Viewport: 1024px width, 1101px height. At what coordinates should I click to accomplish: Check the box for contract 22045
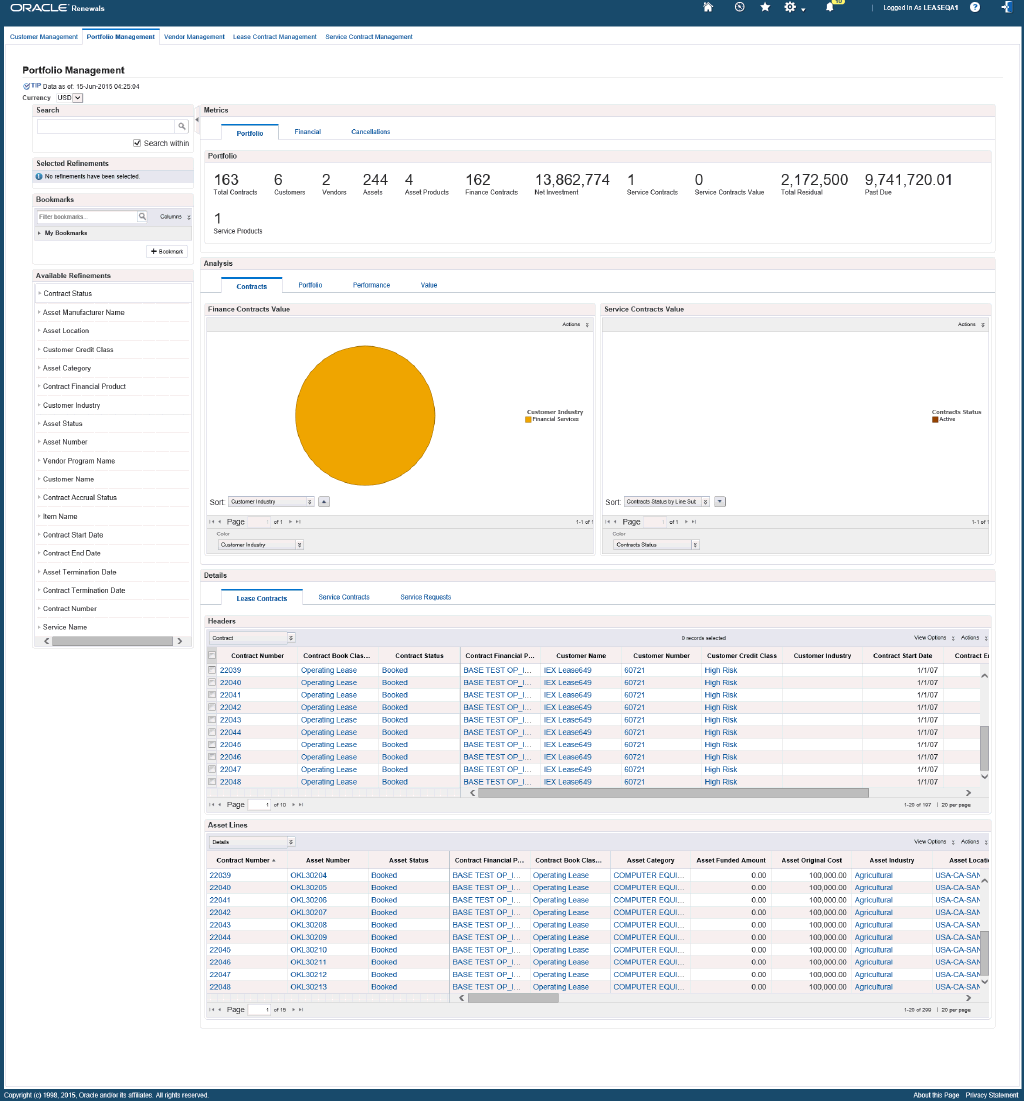212,744
